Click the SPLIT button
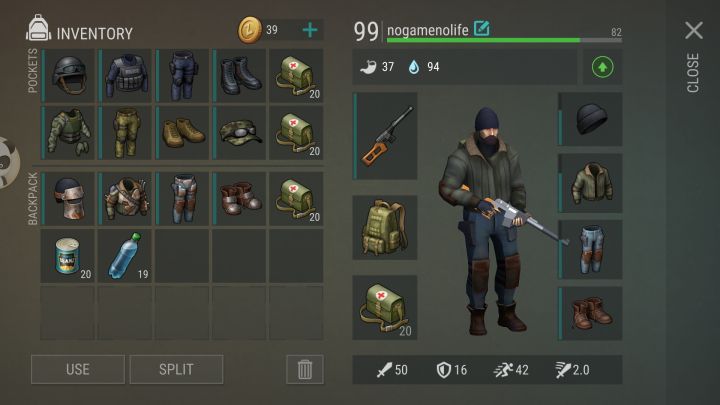The width and height of the screenshot is (720, 405). (x=176, y=369)
